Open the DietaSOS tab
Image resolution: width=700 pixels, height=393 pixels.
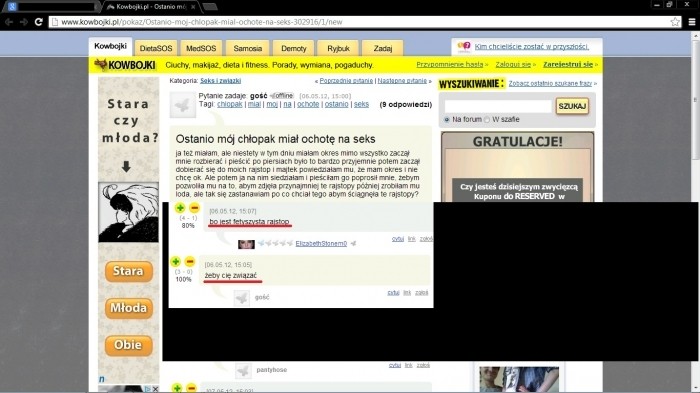156,48
